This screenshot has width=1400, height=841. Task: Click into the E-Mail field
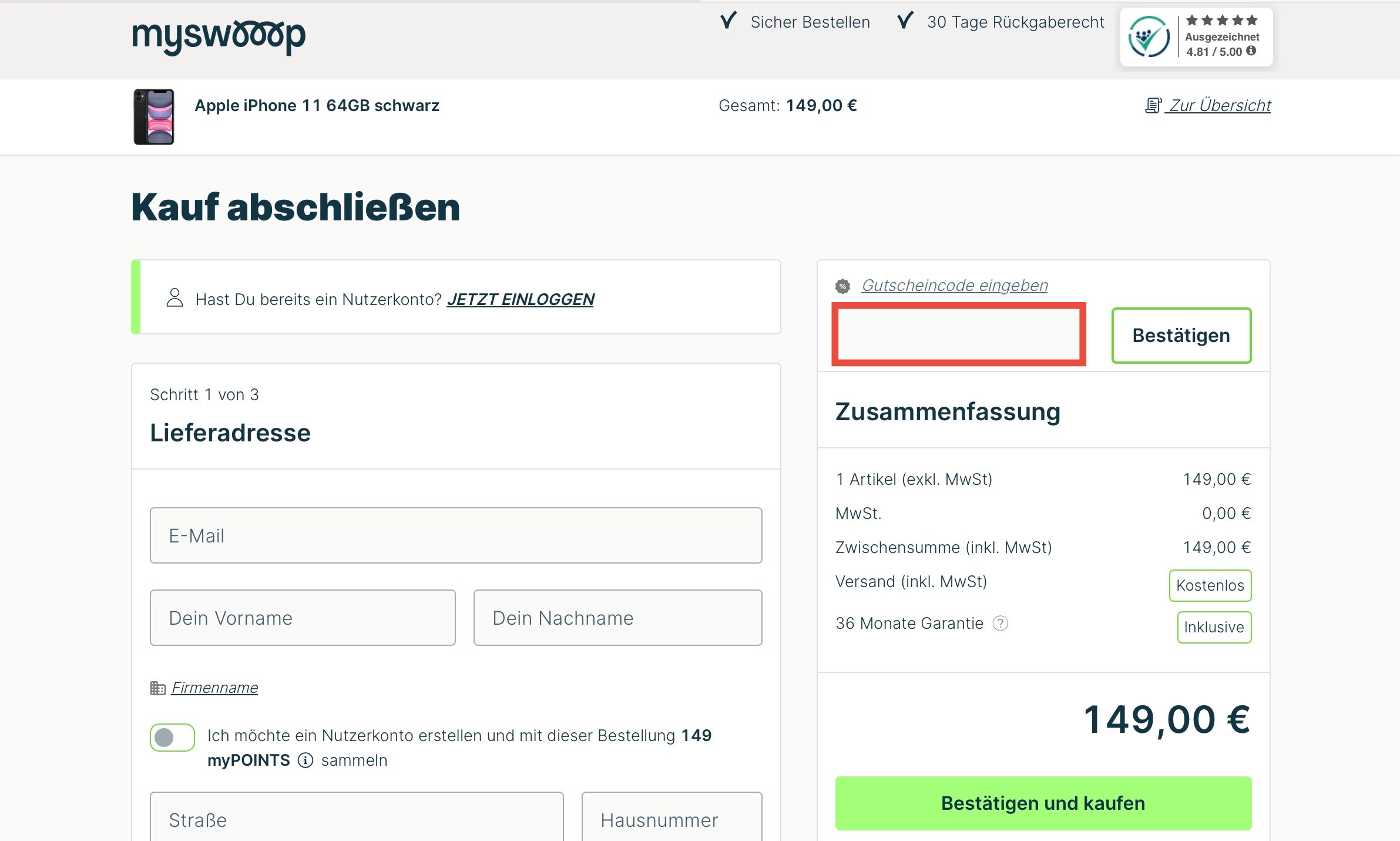(x=456, y=535)
